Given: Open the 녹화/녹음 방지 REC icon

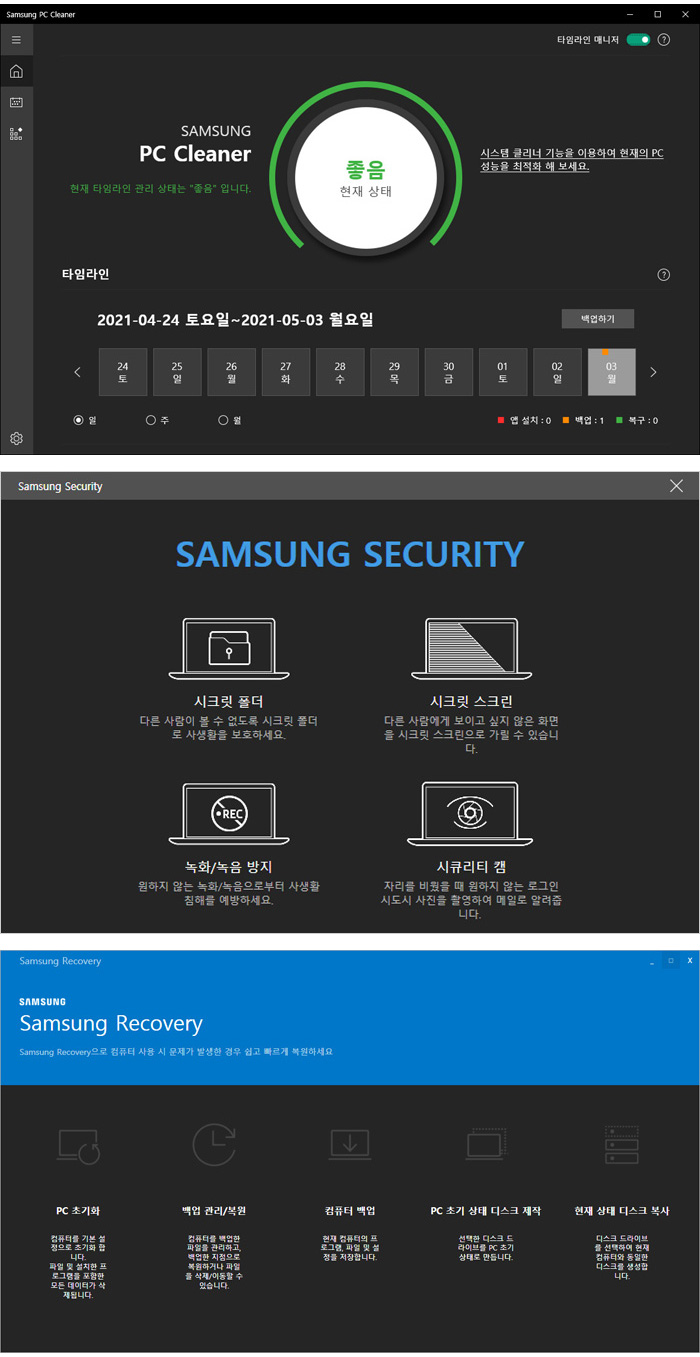Looking at the screenshot, I should pyautogui.click(x=228, y=814).
